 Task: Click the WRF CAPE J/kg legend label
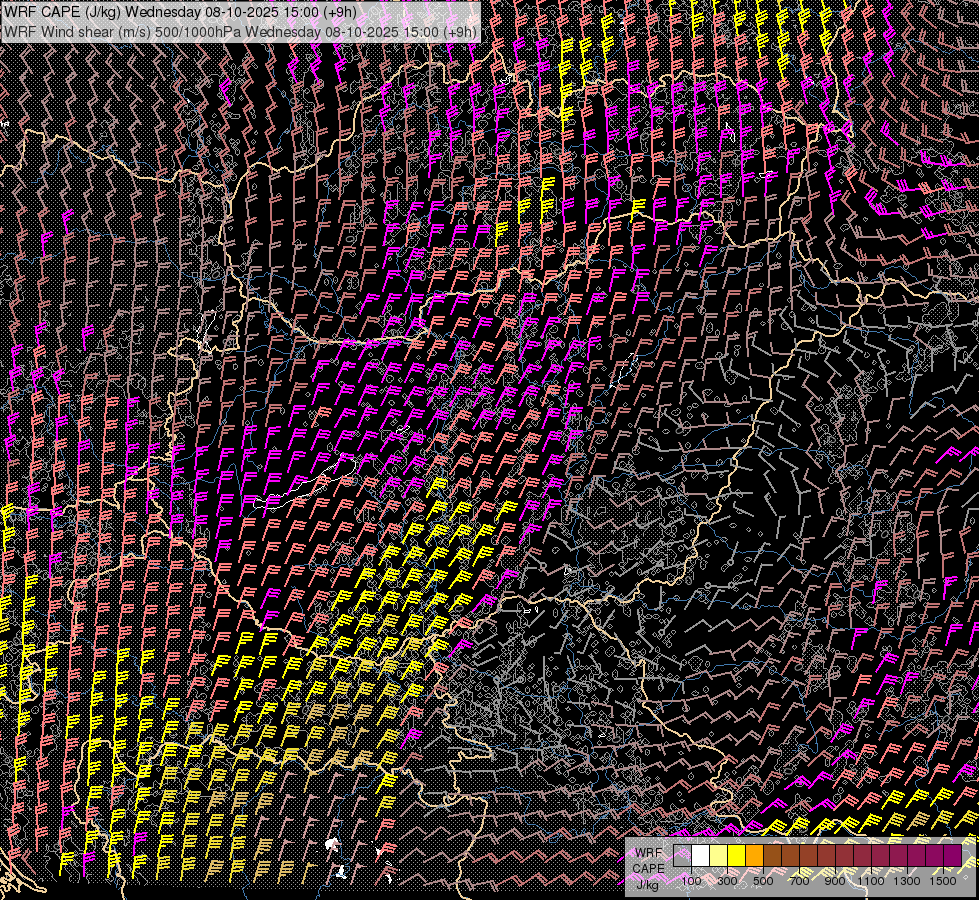tap(648, 867)
